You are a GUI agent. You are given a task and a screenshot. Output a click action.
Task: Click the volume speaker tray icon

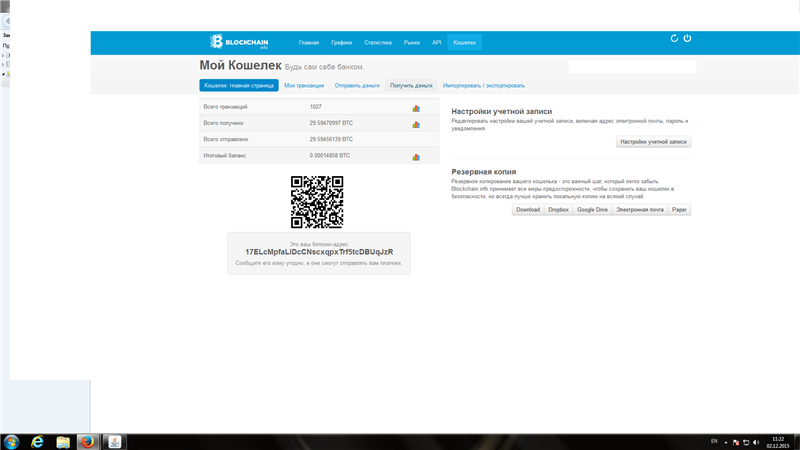pos(756,442)
